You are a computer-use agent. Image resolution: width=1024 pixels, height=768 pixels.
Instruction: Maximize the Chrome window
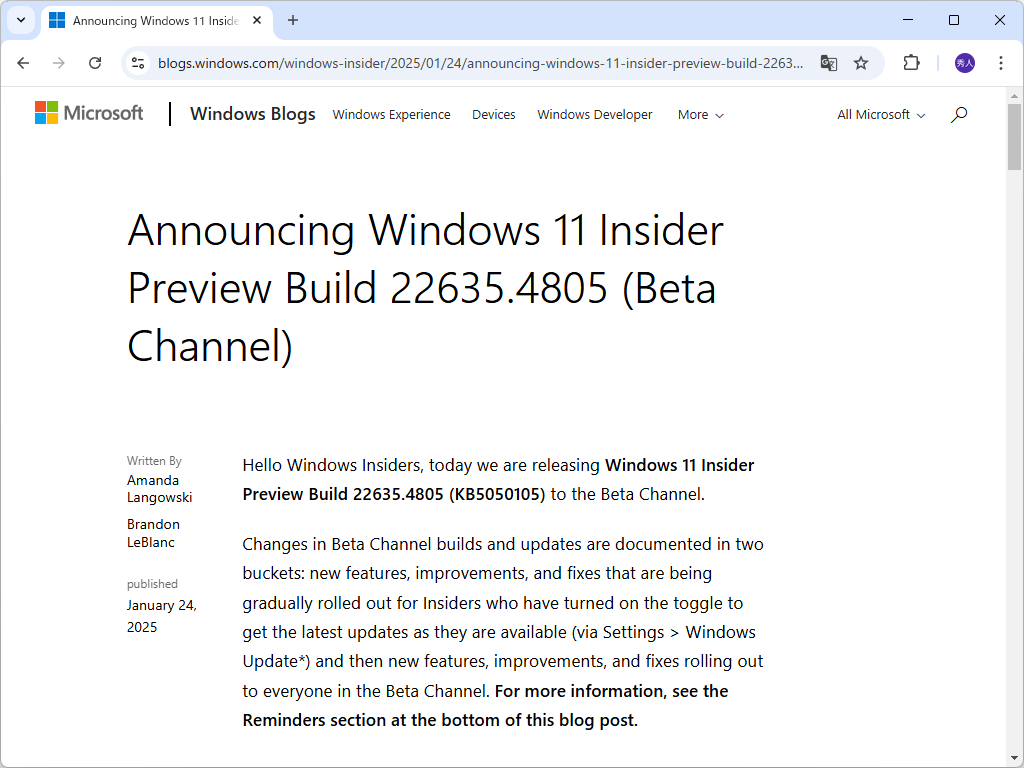click(x=953, y=20)
